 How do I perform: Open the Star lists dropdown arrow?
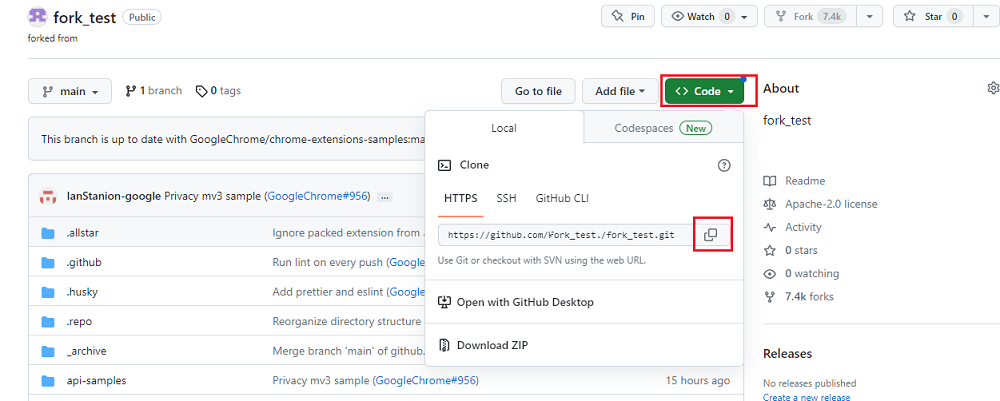(984, 17)
